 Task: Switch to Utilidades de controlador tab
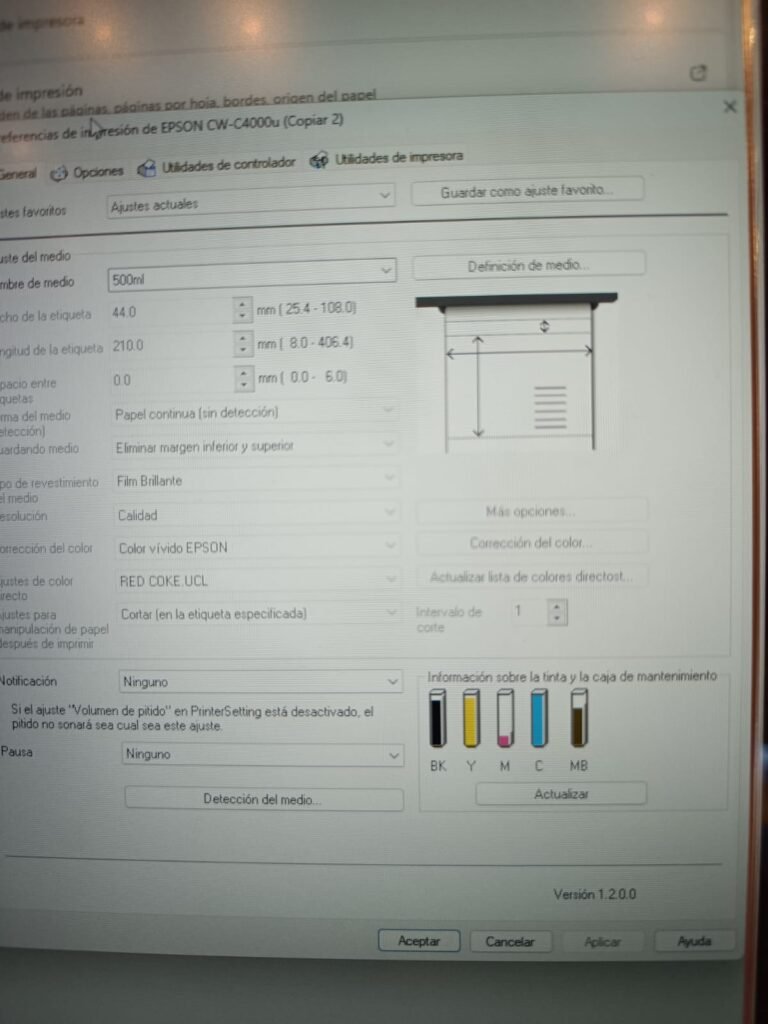coord(217,165)
